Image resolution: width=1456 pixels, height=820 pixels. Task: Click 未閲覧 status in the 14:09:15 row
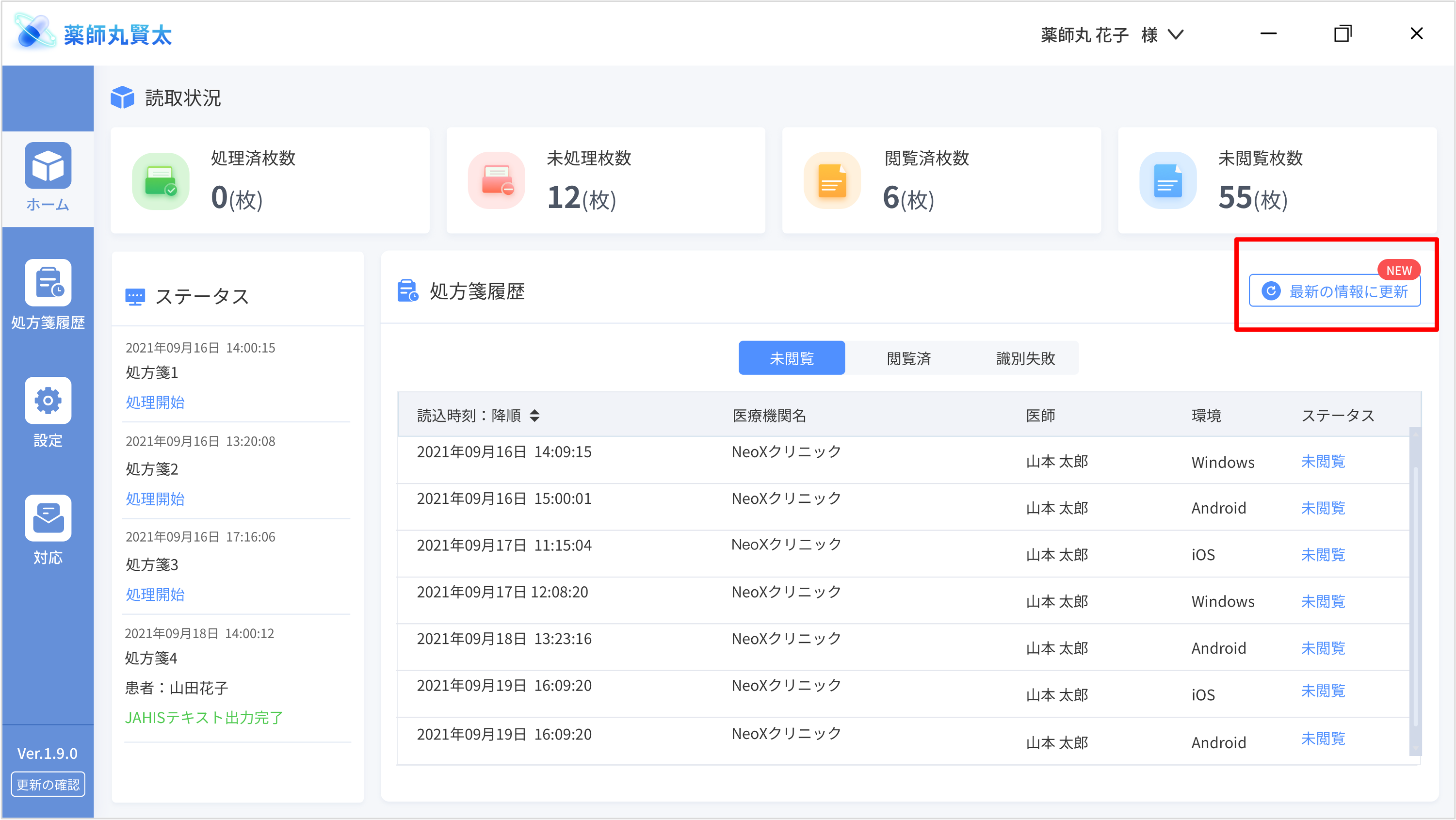point(1323,461)
